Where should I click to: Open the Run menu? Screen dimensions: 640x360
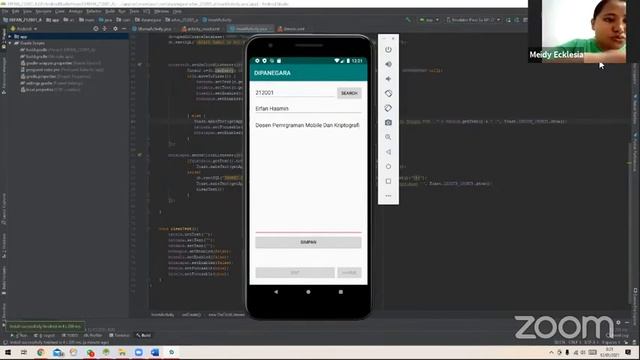122,11
